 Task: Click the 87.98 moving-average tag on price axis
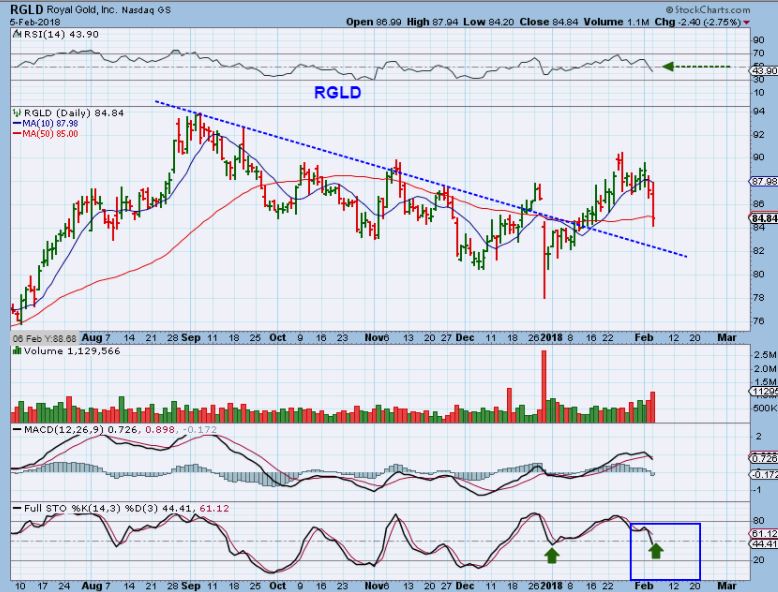[x=765, y=182]
